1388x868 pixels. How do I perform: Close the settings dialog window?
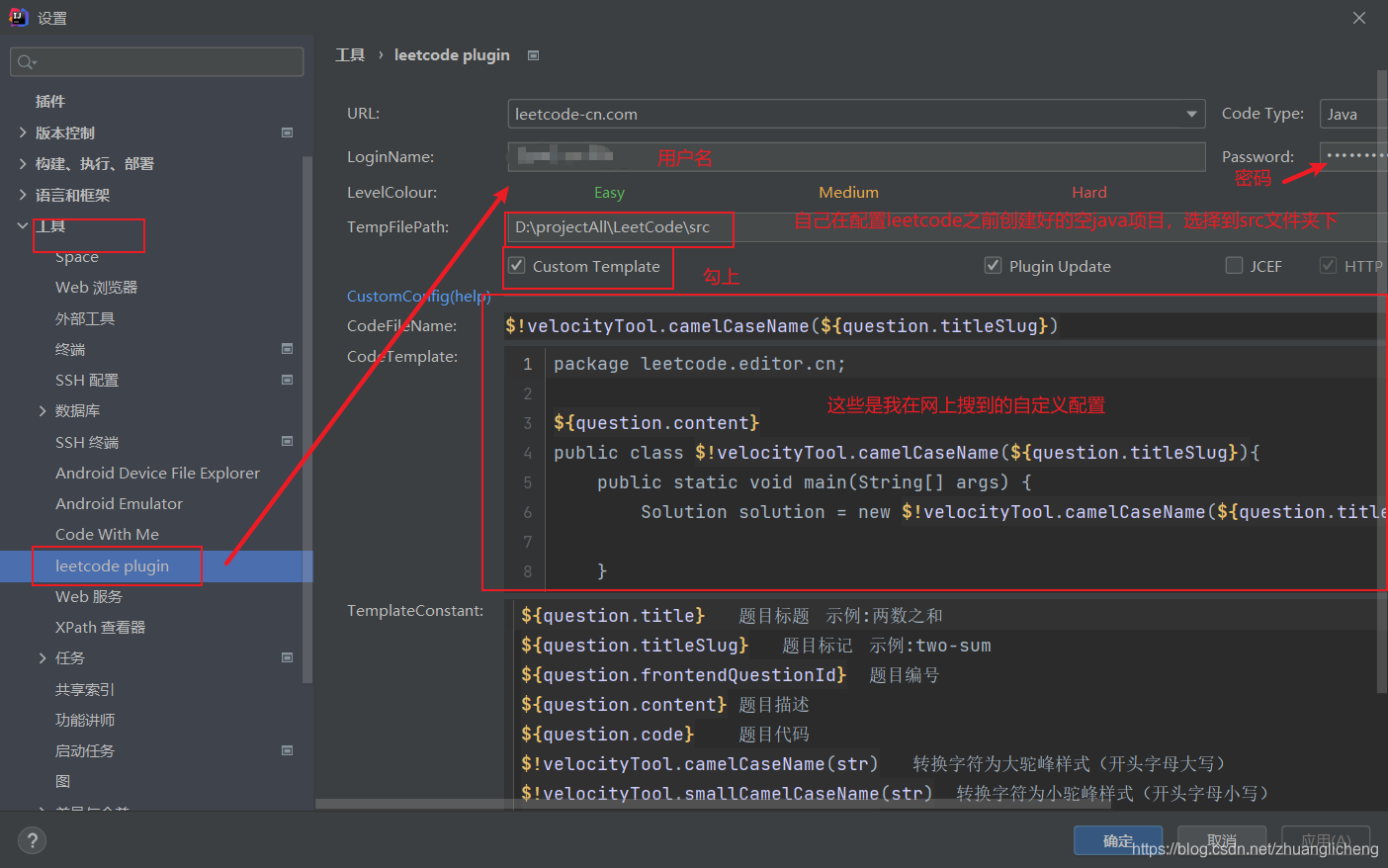point(1359,18)
